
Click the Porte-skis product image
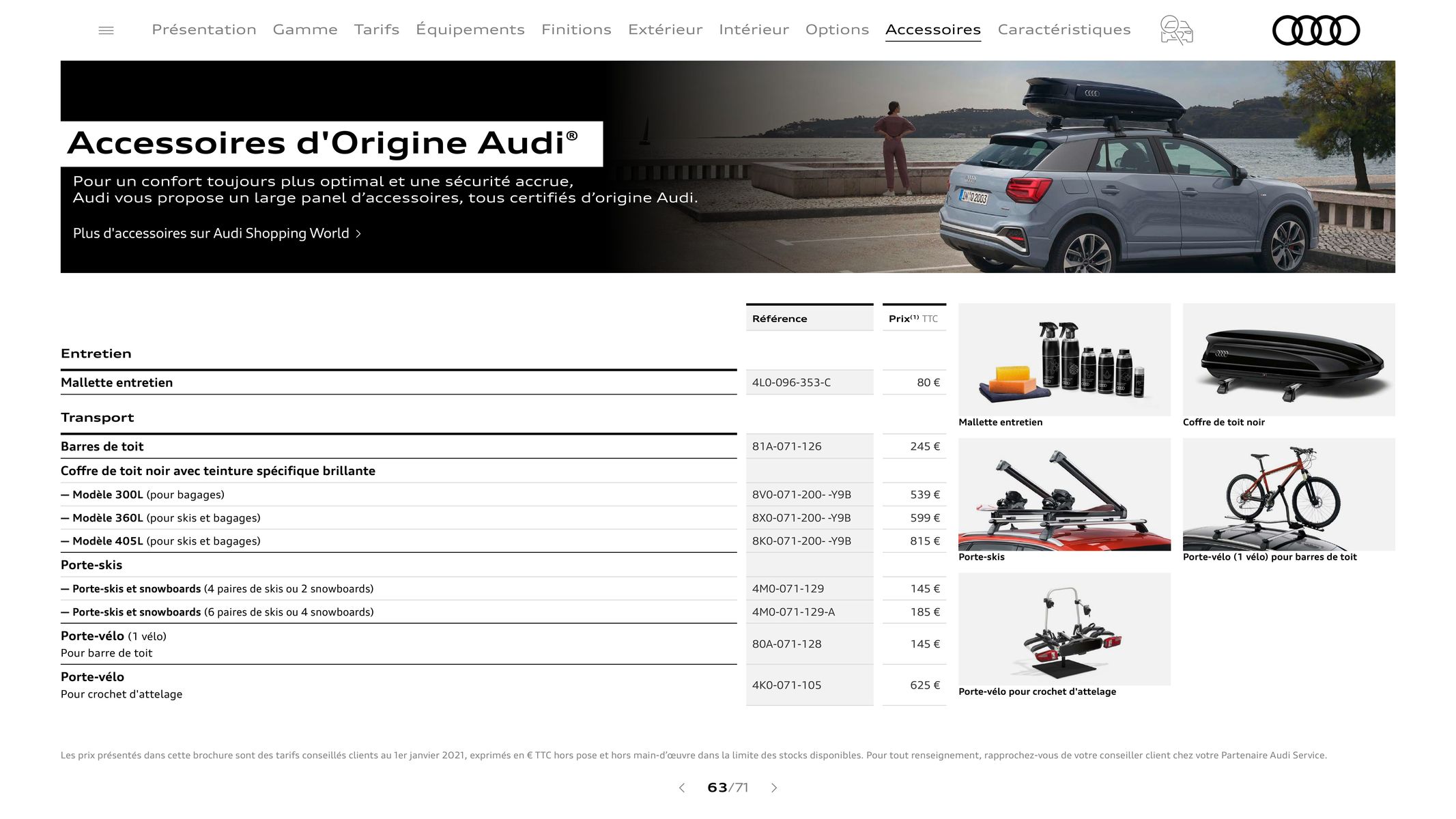click(x=1064, y=494)
